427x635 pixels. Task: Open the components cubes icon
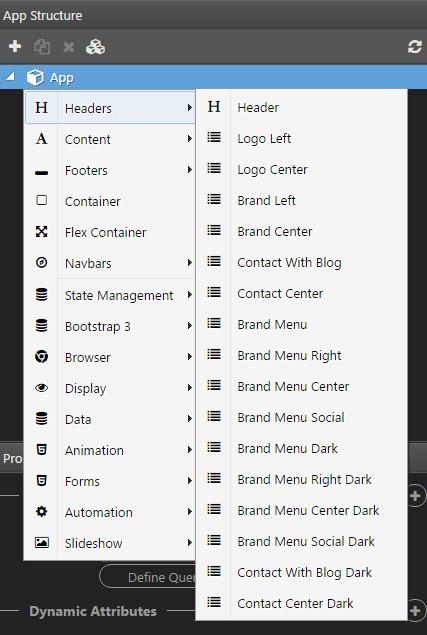pos(96,47)
